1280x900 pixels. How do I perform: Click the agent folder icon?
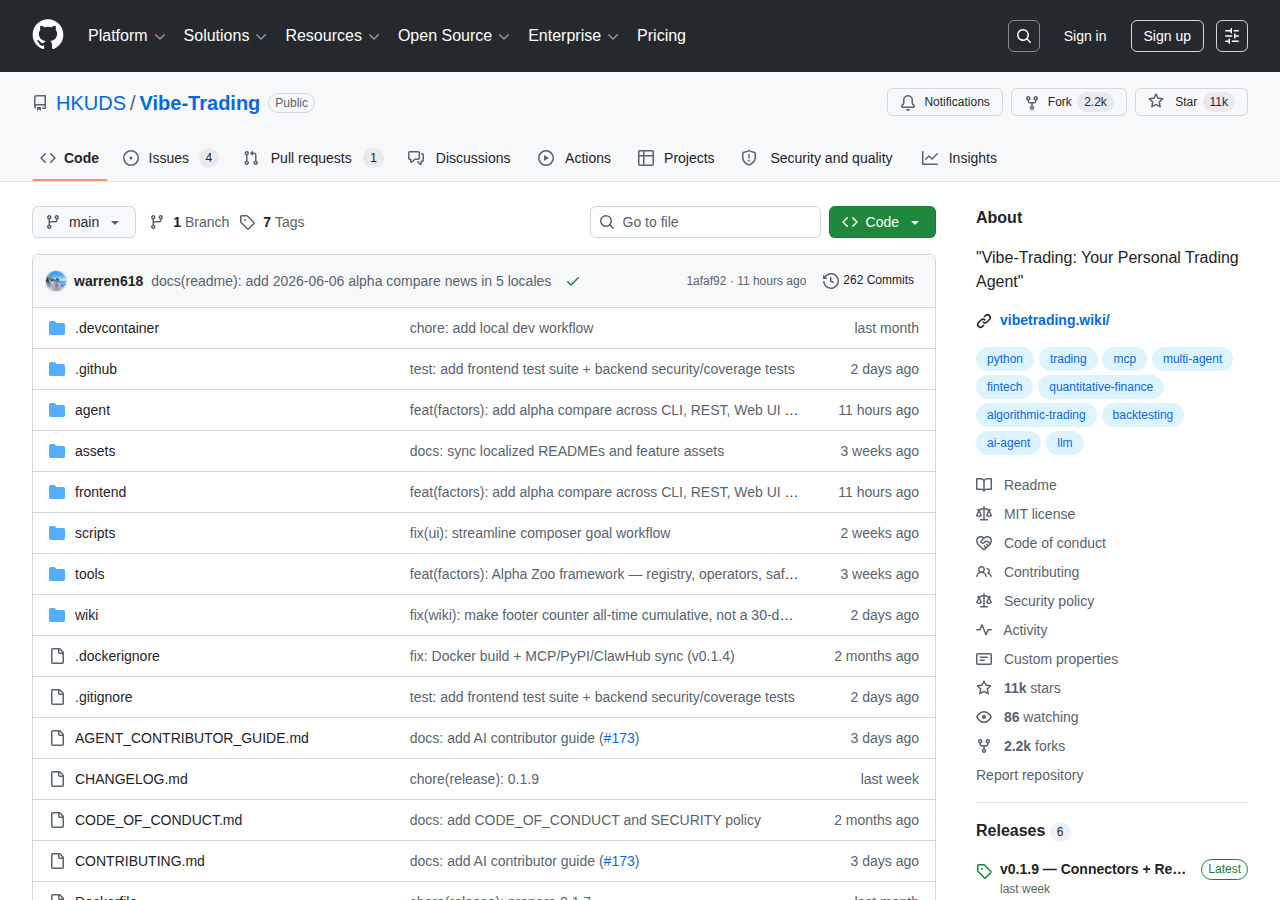point(57,410)
